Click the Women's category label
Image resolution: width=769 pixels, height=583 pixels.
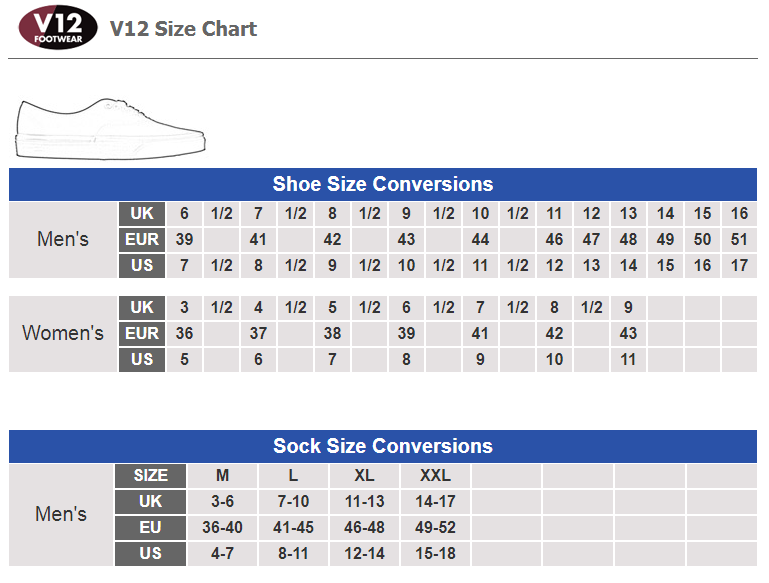pos(63,333)
